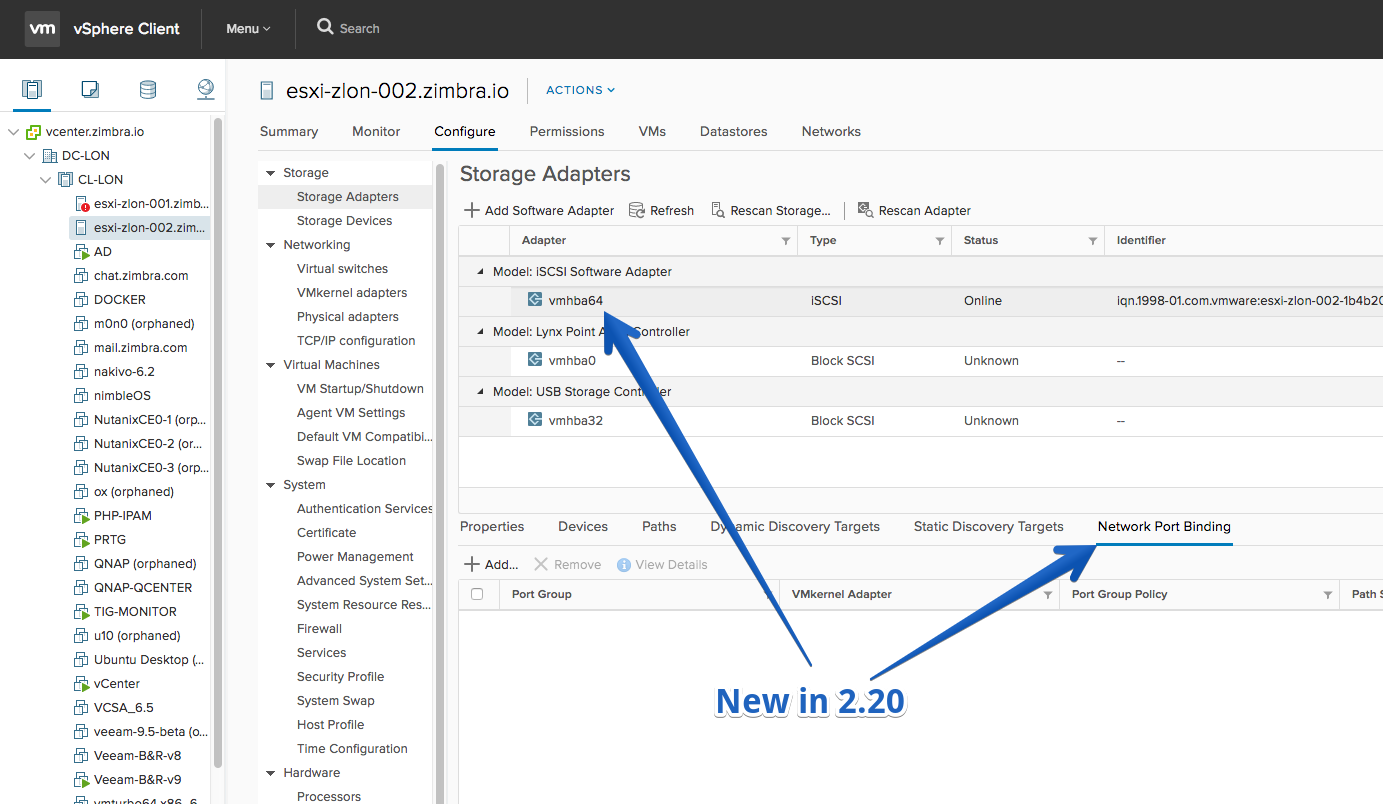
Task: Open the Adapter column filter icon
Action: 786,241
